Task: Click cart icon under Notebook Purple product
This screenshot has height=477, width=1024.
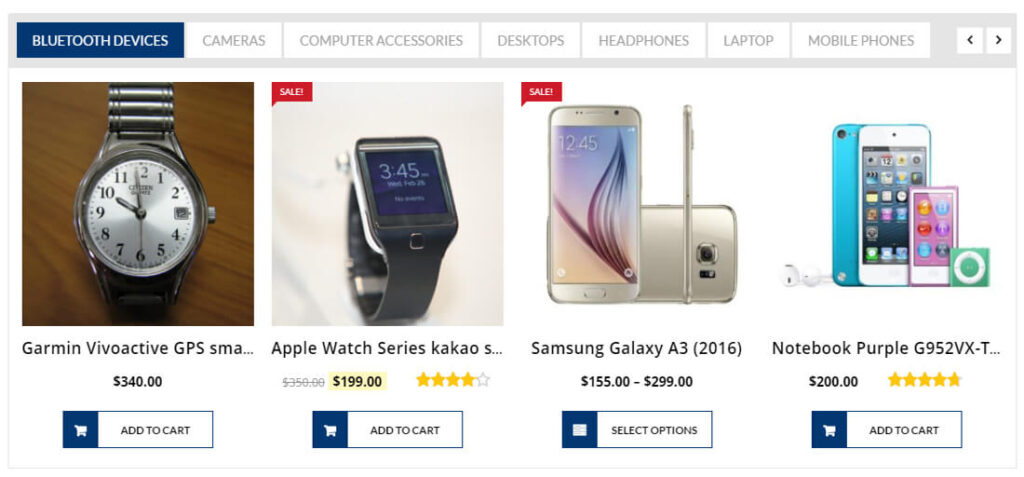Action: pos(829,430)
